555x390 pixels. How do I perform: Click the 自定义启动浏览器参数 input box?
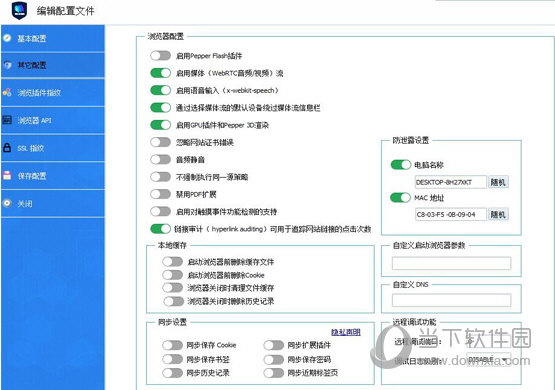click(451, 263)
